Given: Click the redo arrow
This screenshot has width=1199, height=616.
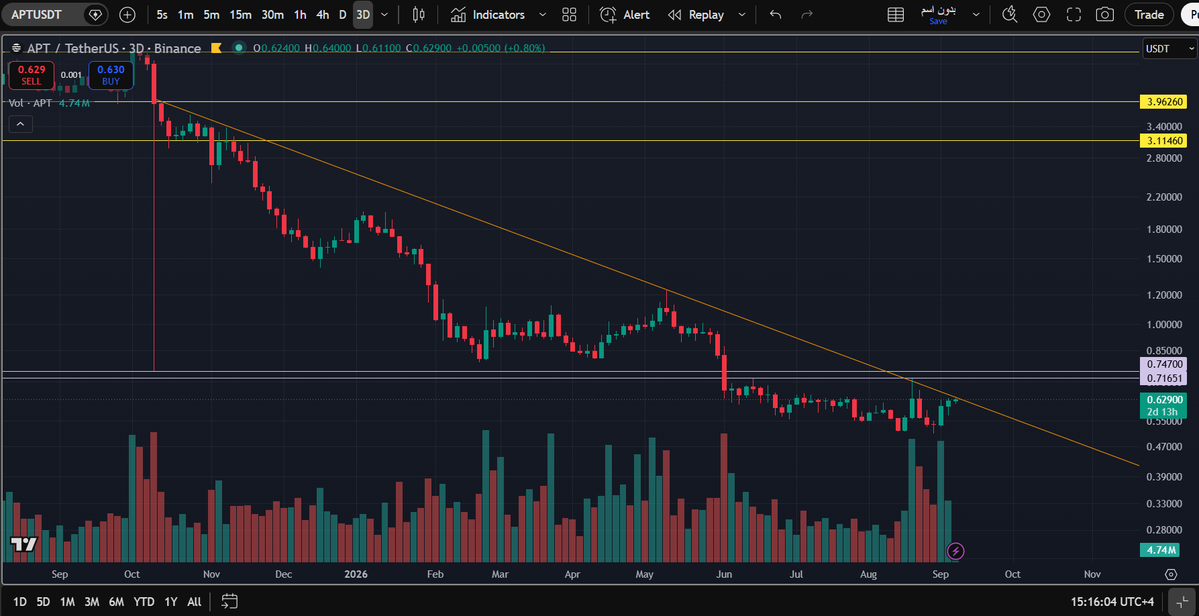Looking at the screenshot, I should [807, 15].
